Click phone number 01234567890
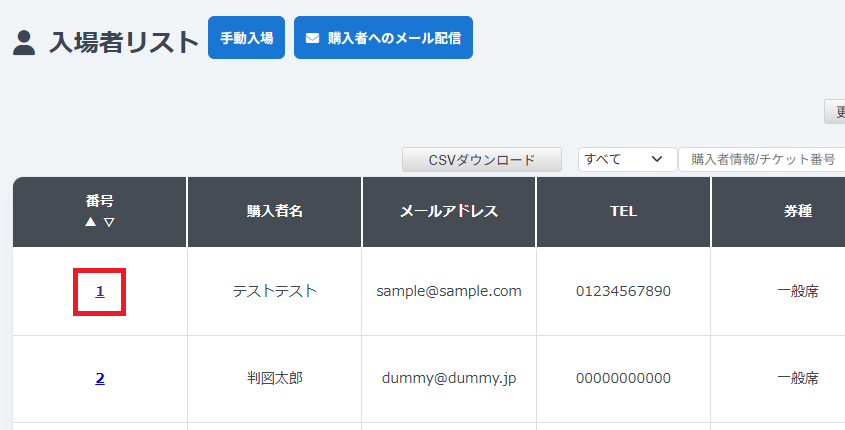 624,292
